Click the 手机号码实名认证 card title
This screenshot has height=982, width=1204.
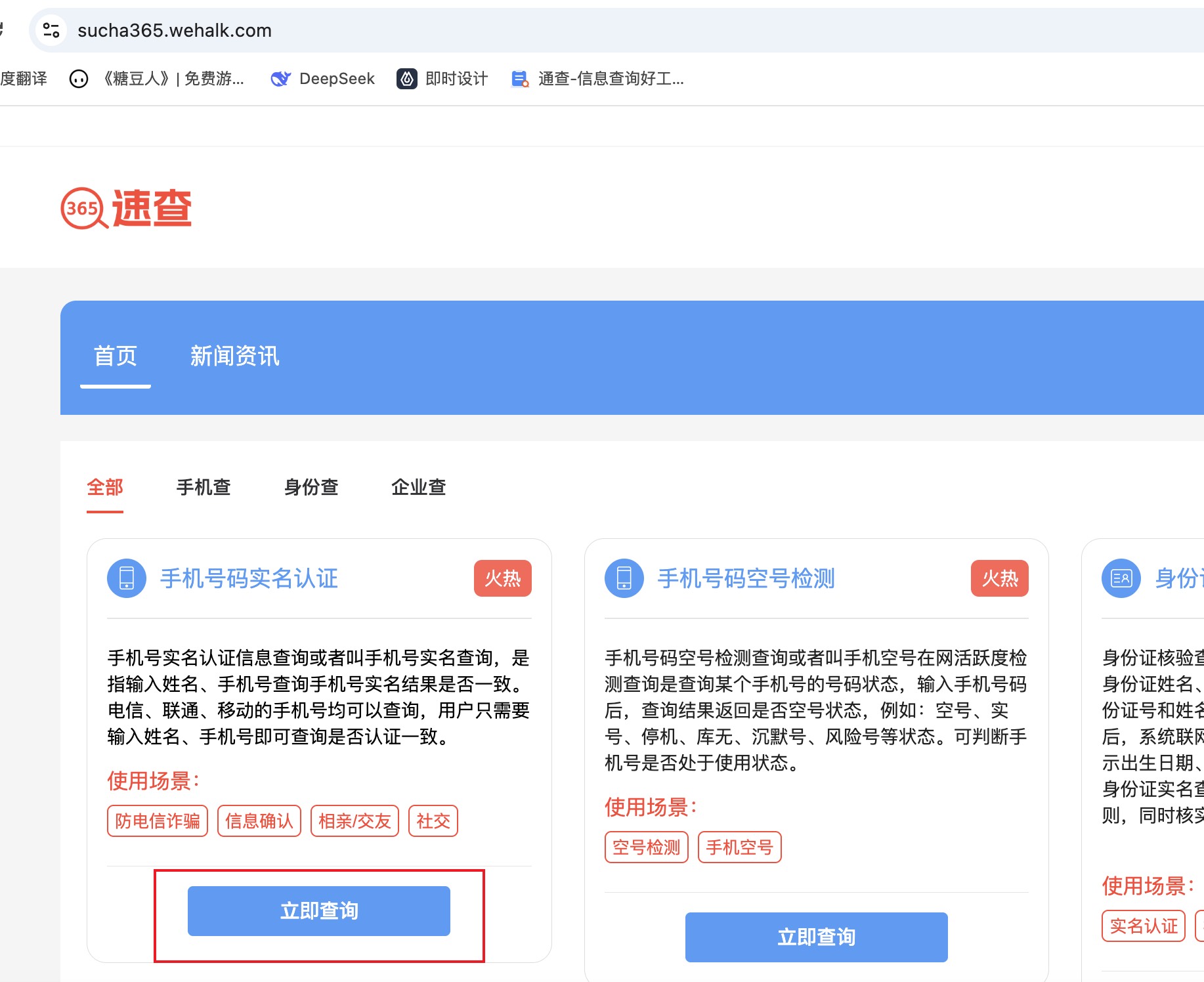[249, 578]
